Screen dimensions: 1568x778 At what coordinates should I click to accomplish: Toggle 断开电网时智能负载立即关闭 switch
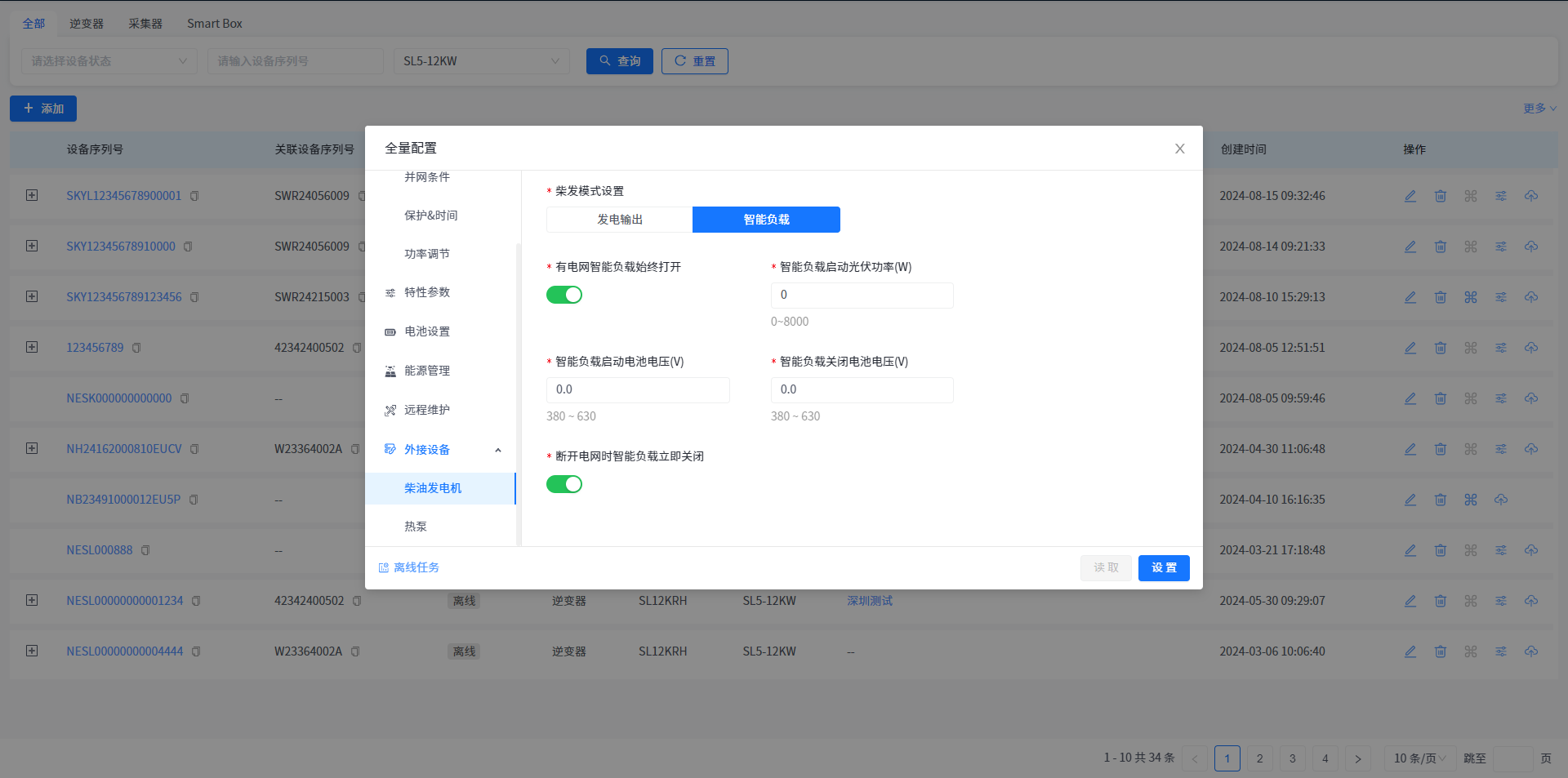(x=563, y=484)
